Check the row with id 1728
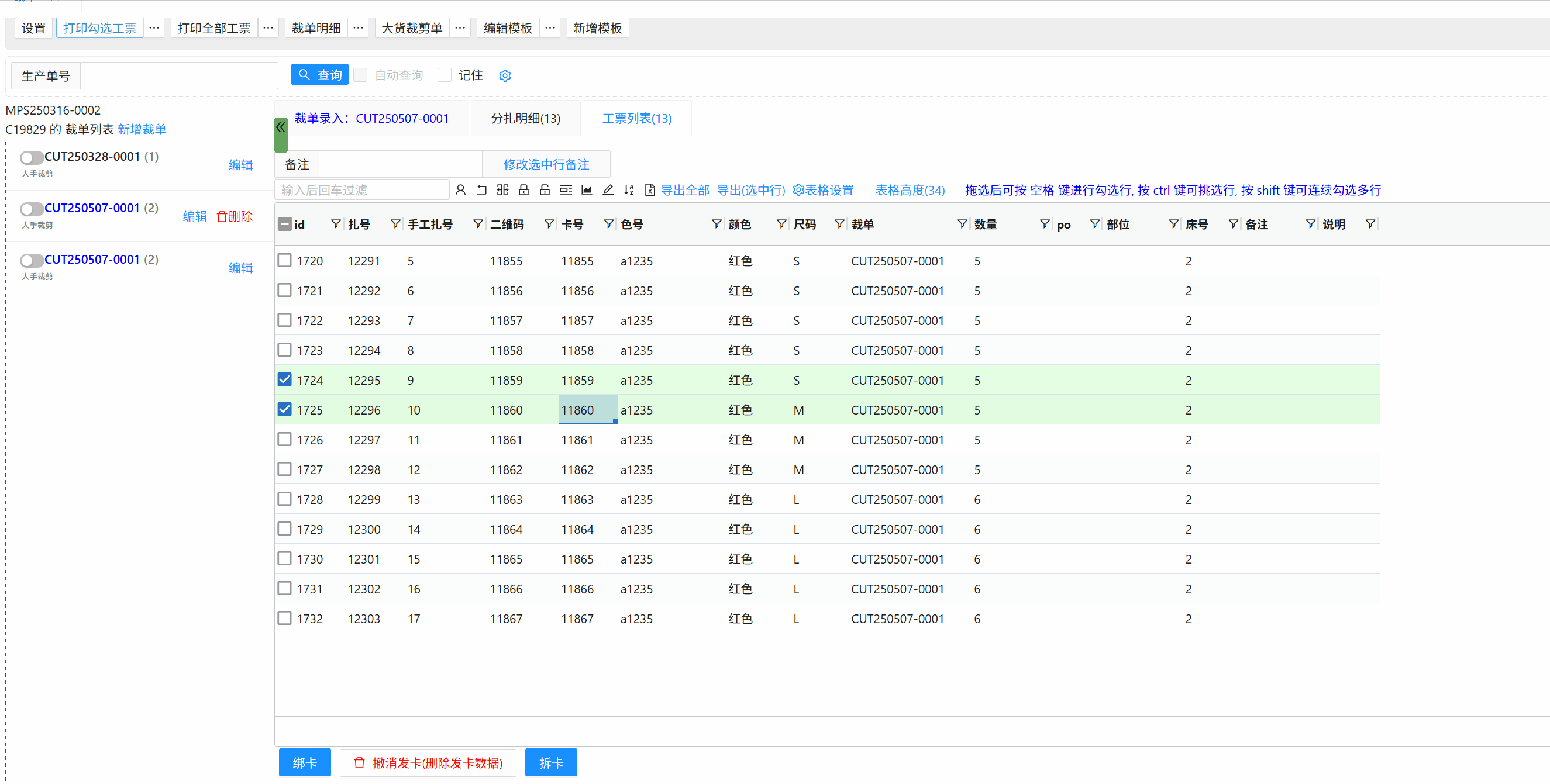The width and height of the screenshot is (1550, 784). (x=285, y=499)
